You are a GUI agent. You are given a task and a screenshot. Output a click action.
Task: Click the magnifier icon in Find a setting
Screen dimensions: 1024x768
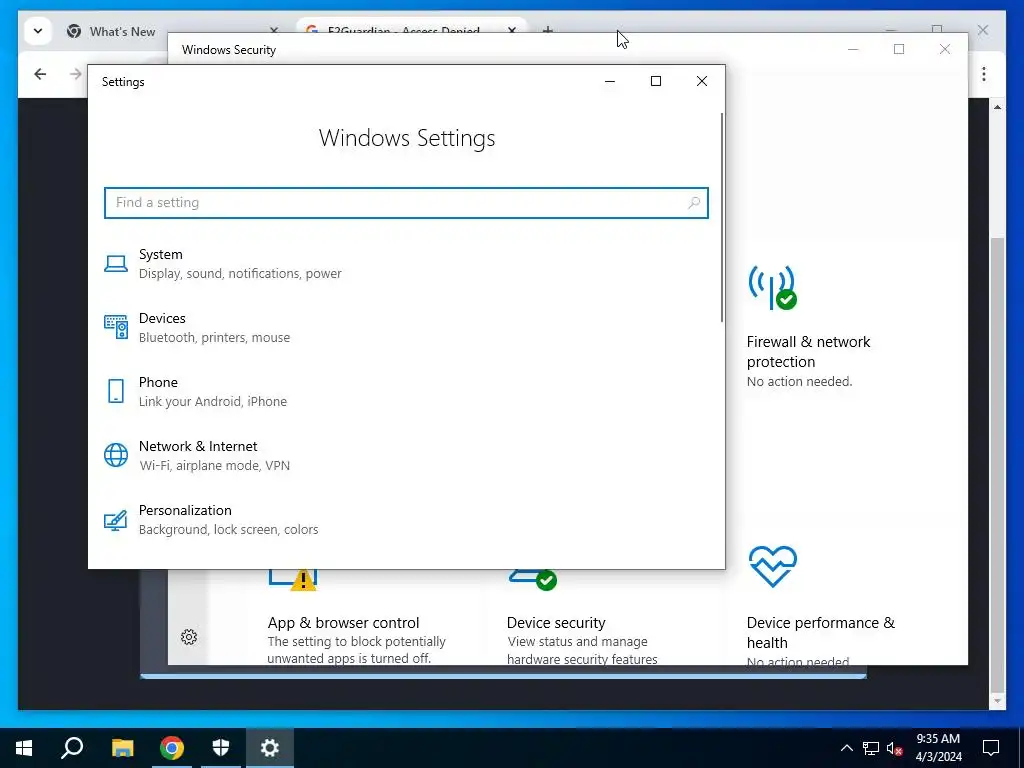(694, 202)
